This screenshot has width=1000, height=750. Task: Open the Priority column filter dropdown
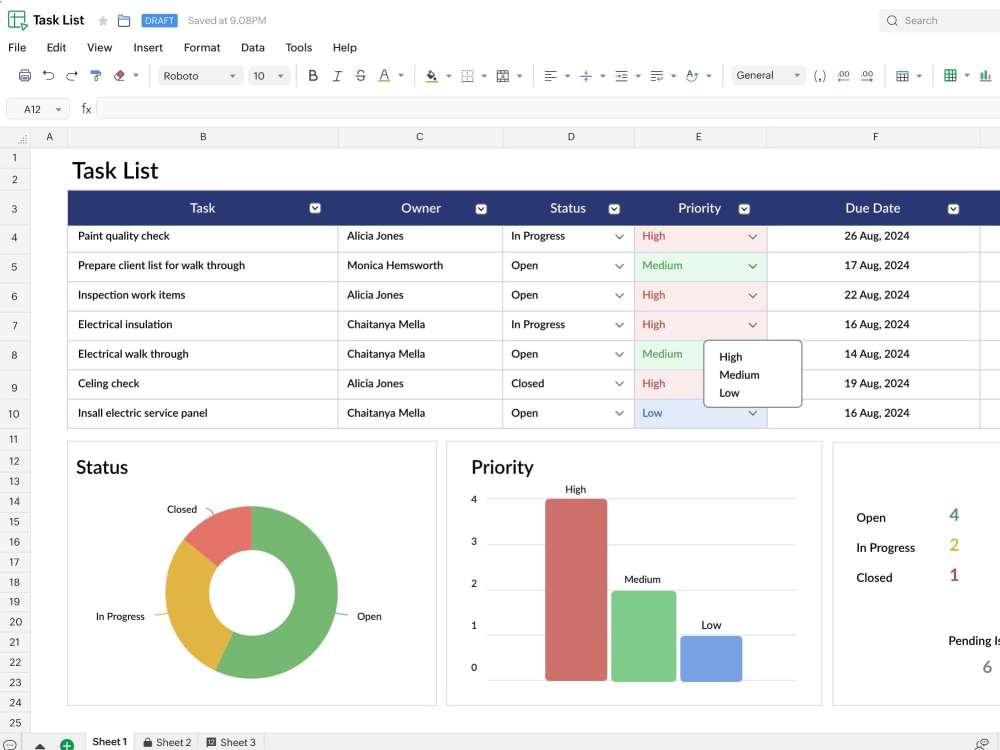744,209
